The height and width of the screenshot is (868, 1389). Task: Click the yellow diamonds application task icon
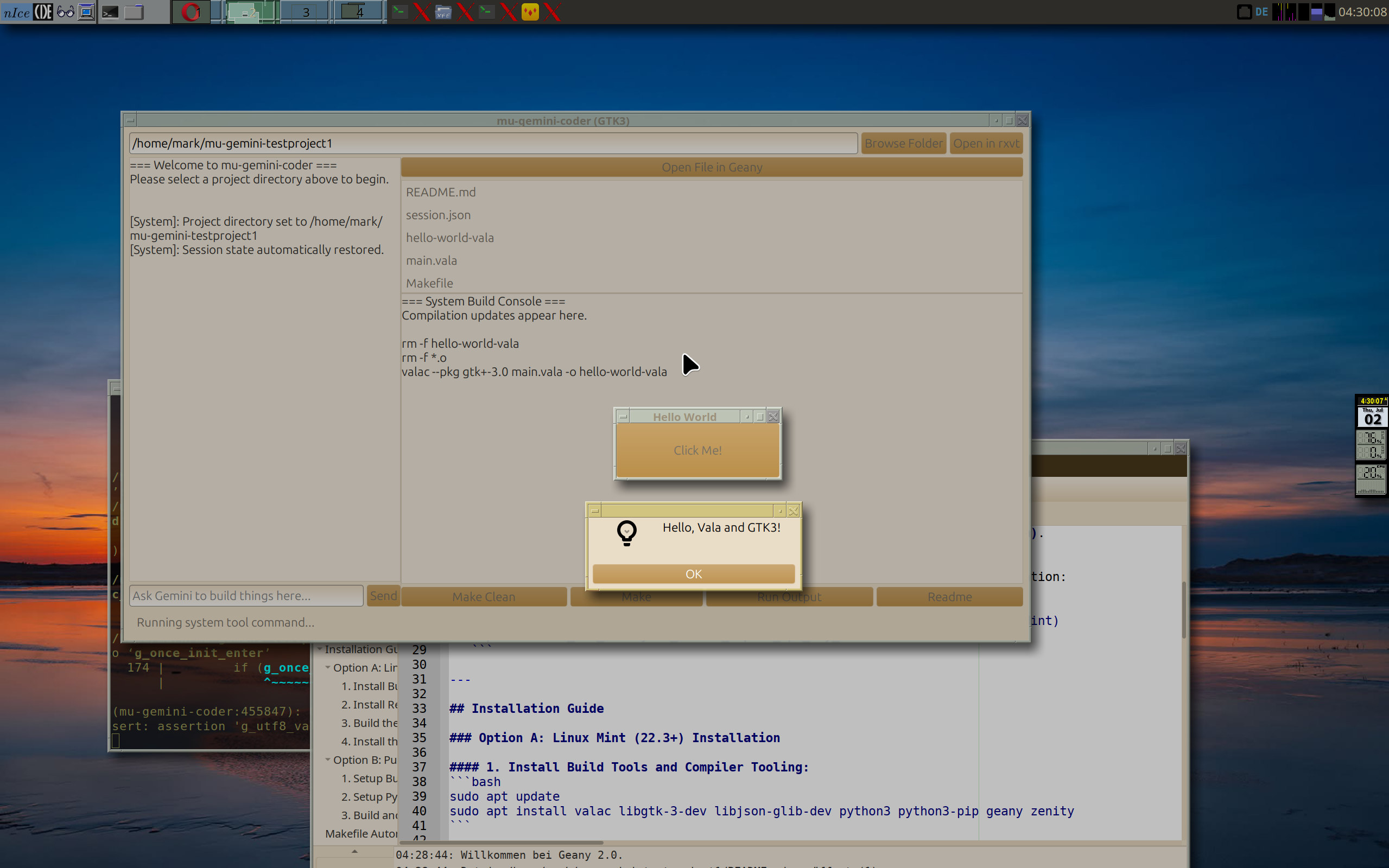(x=530, y=11)
